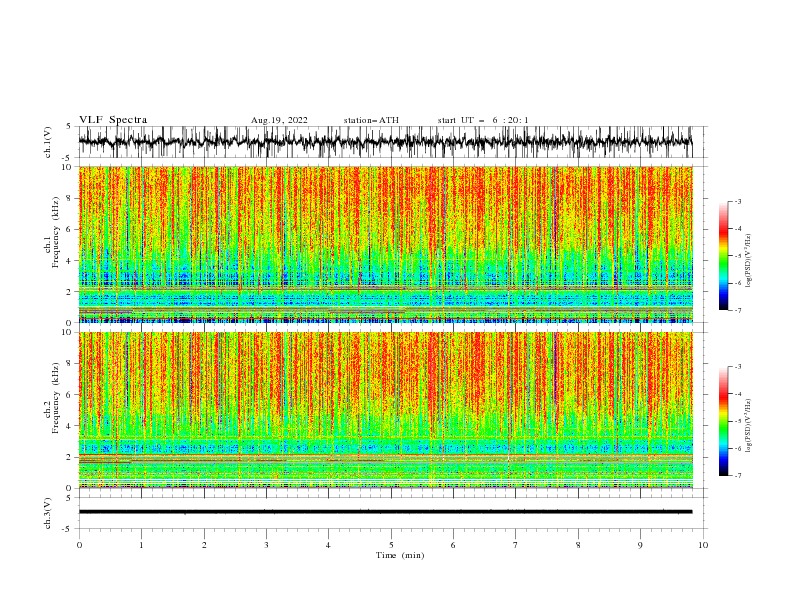
Task: Click the ch.3 flat black trace
Action: [385, 512]
